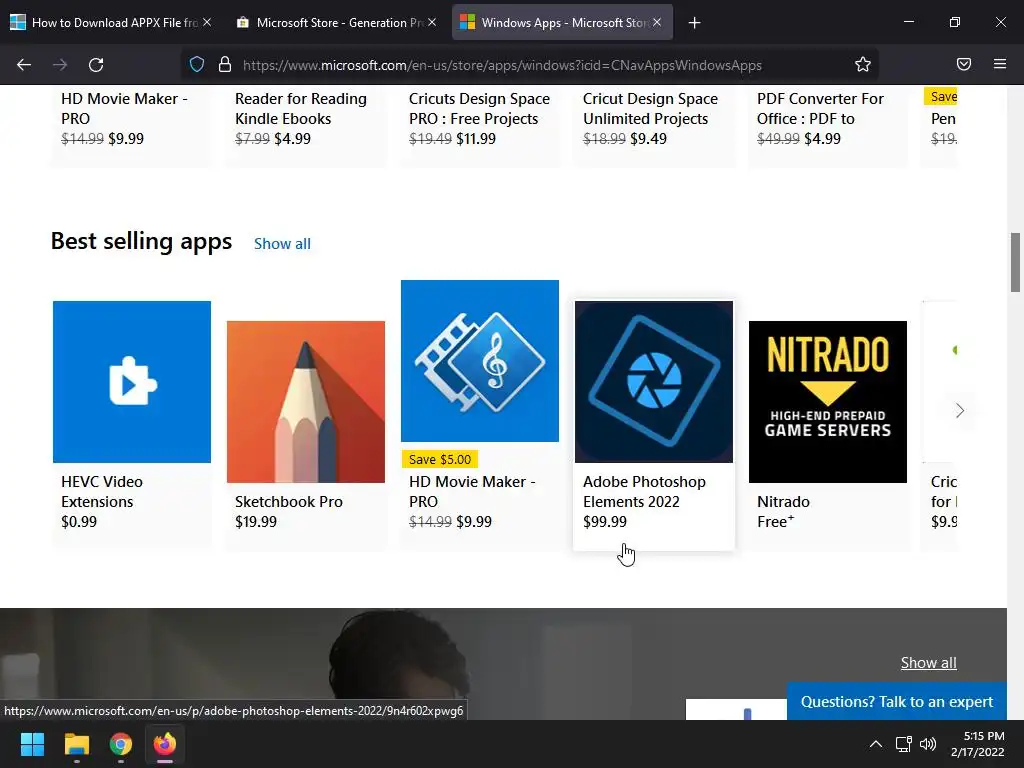Click the Sketchbook Pro title text
This screenshot has width=1024, height=768.
[x=289, y=502]
